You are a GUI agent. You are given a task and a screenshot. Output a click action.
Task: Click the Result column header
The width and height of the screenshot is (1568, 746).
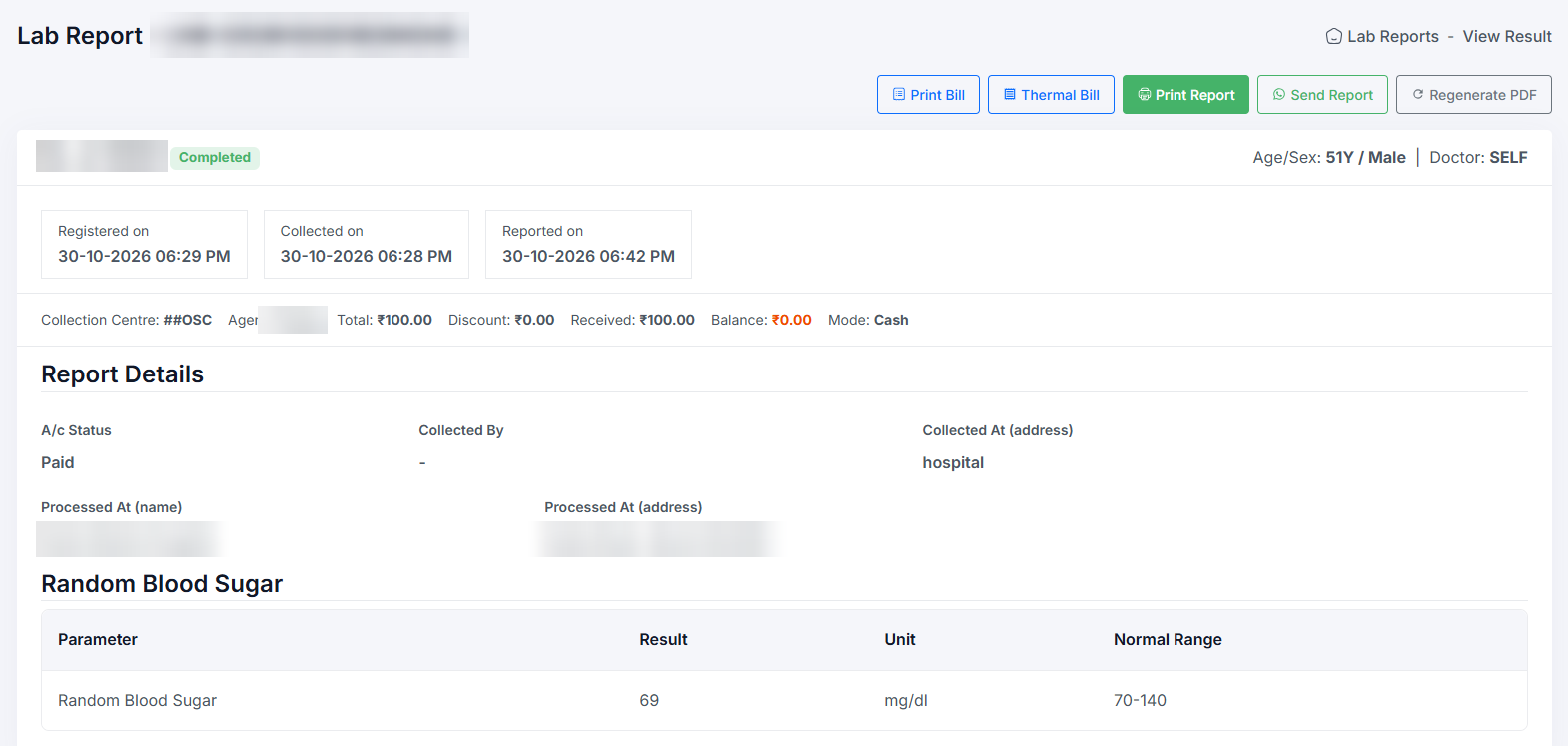[x=663, y=639]
